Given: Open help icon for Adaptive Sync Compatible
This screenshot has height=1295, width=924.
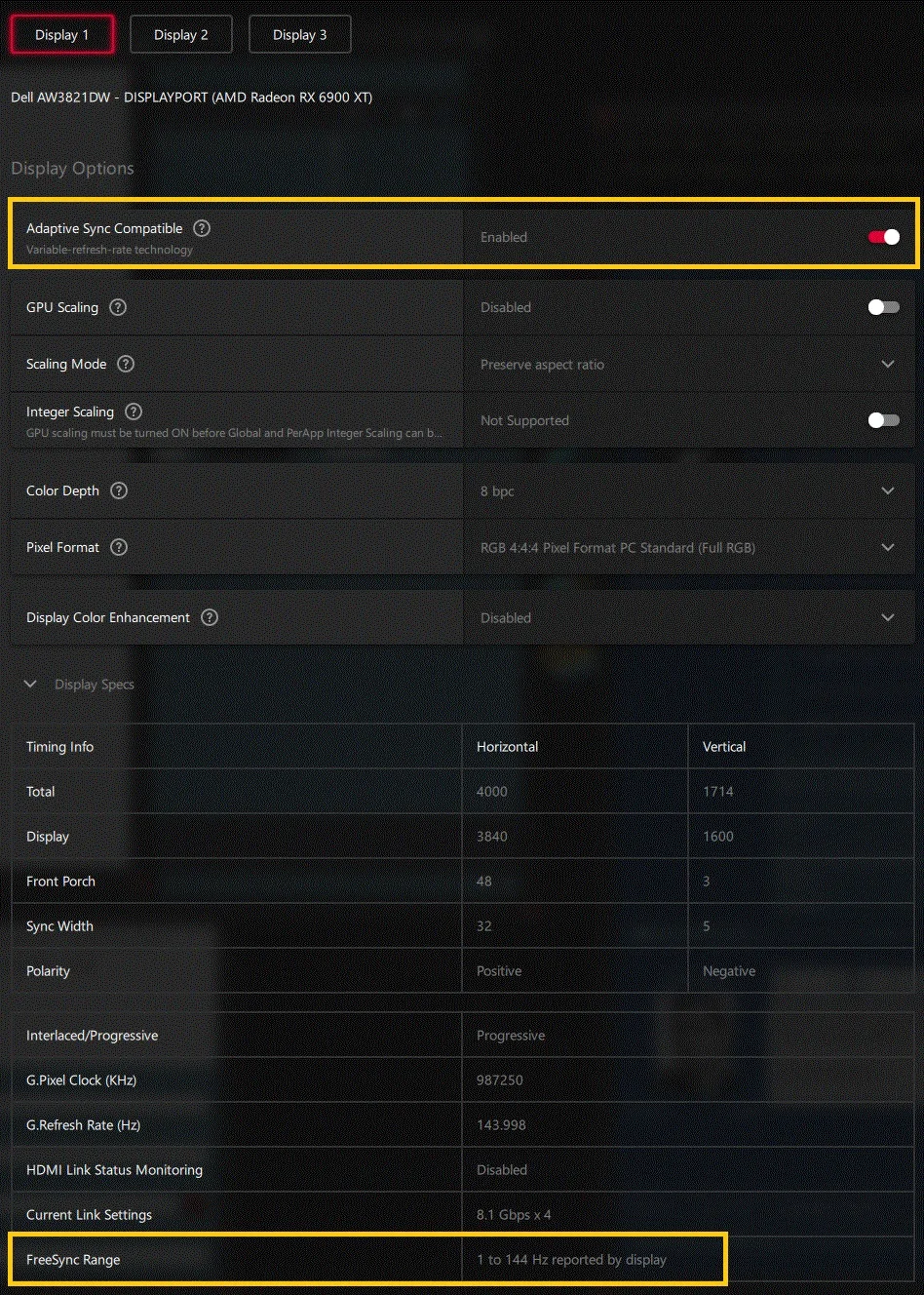Looking at the screenshot, I should [x=202, y=228].
